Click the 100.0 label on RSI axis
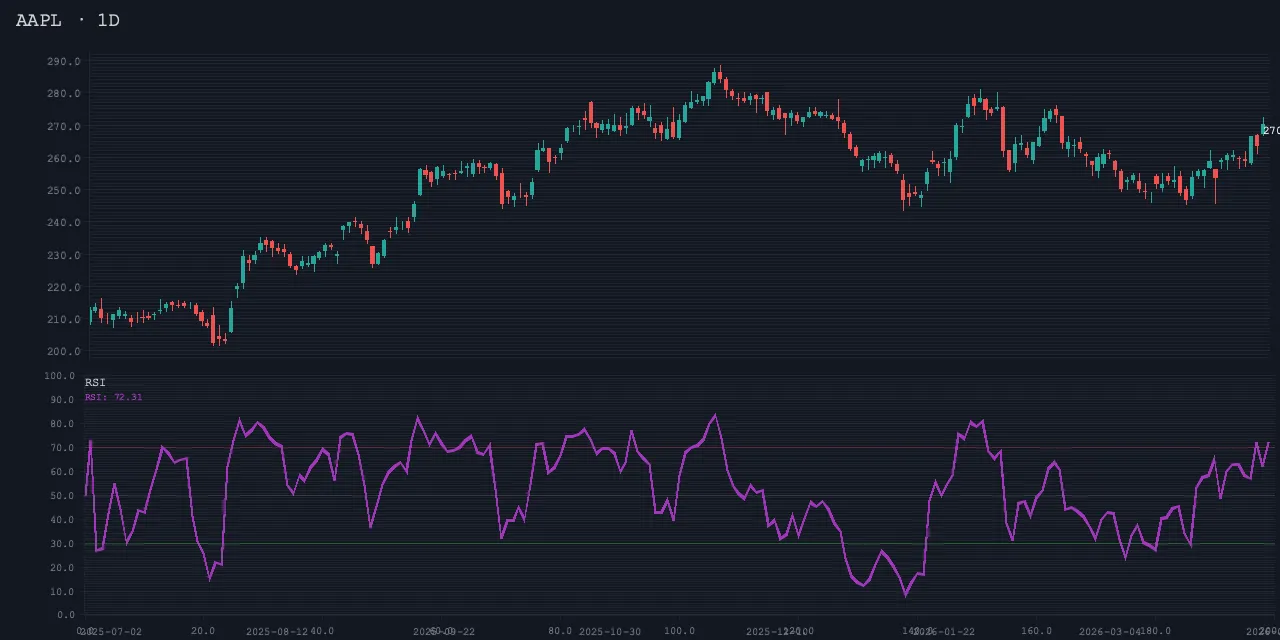1280x640 pixels. click(60, 377)
